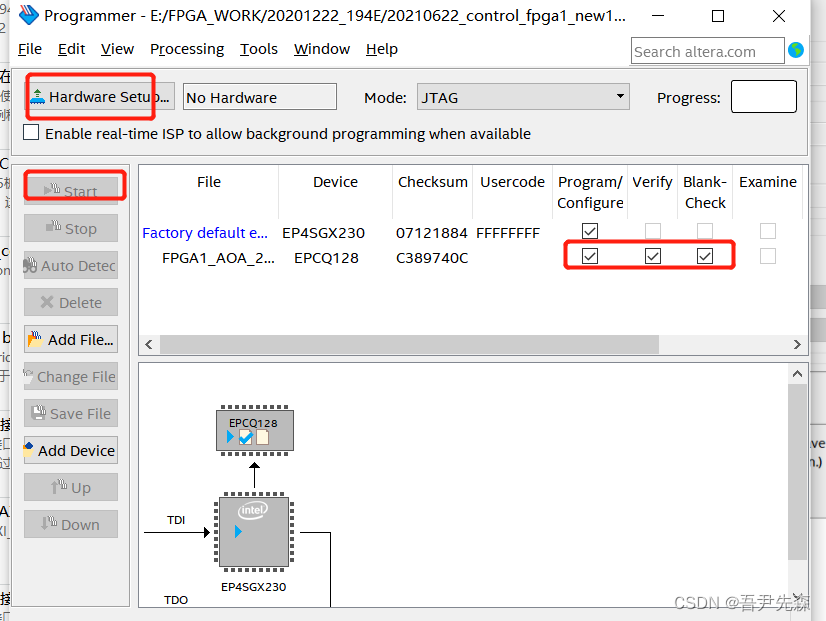
Task: Click the No Hardware field
Action: tap(260, 97)
